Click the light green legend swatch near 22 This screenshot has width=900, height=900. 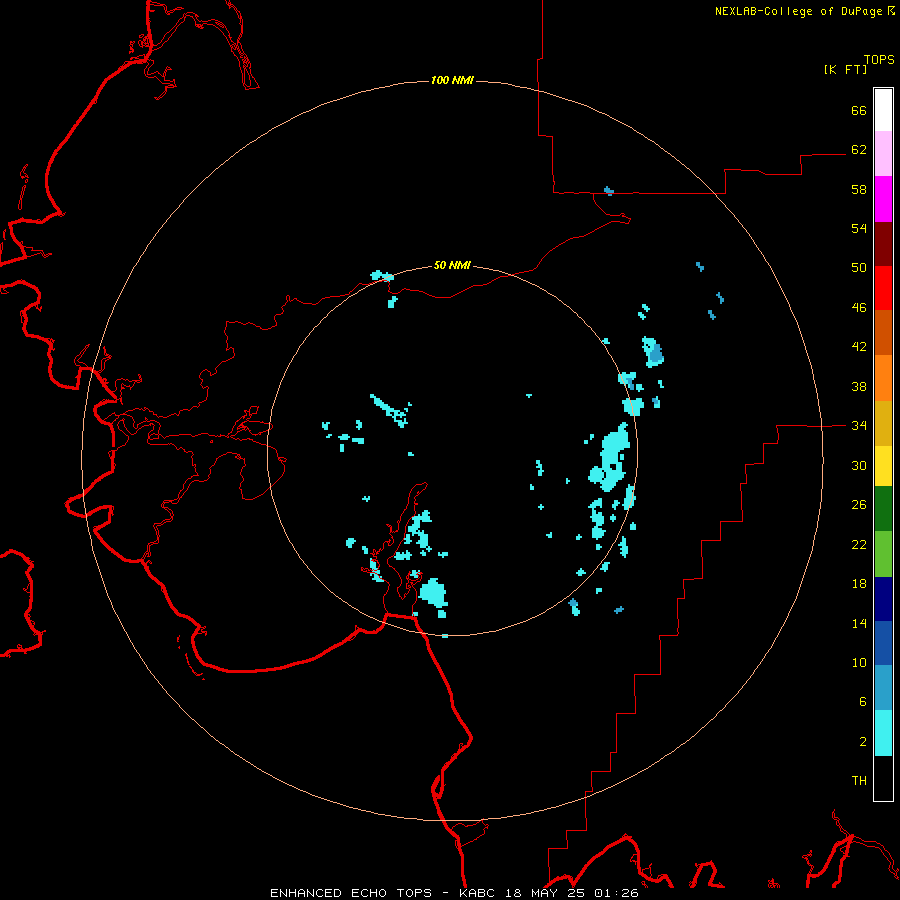[x=883, y=554]
